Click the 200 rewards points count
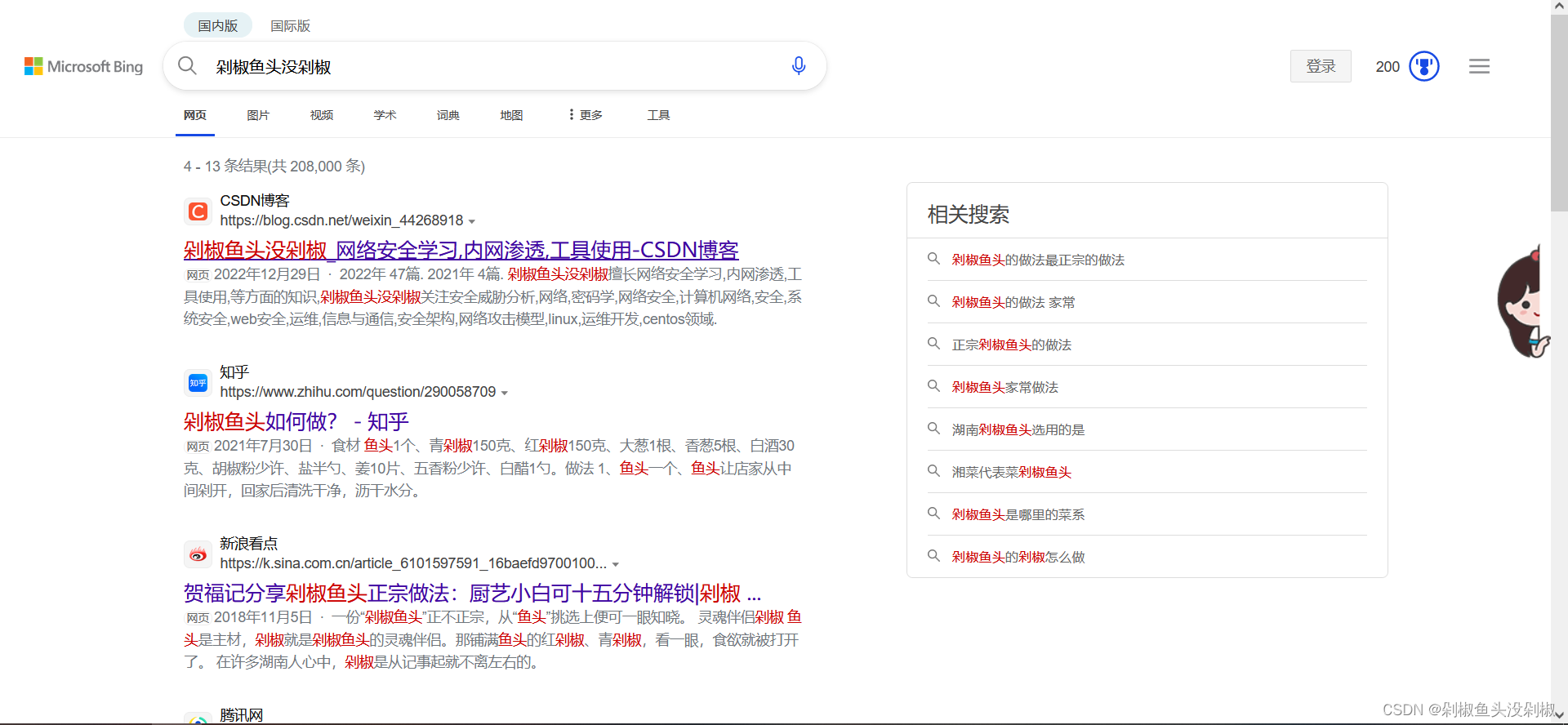 click(1388, 67)
